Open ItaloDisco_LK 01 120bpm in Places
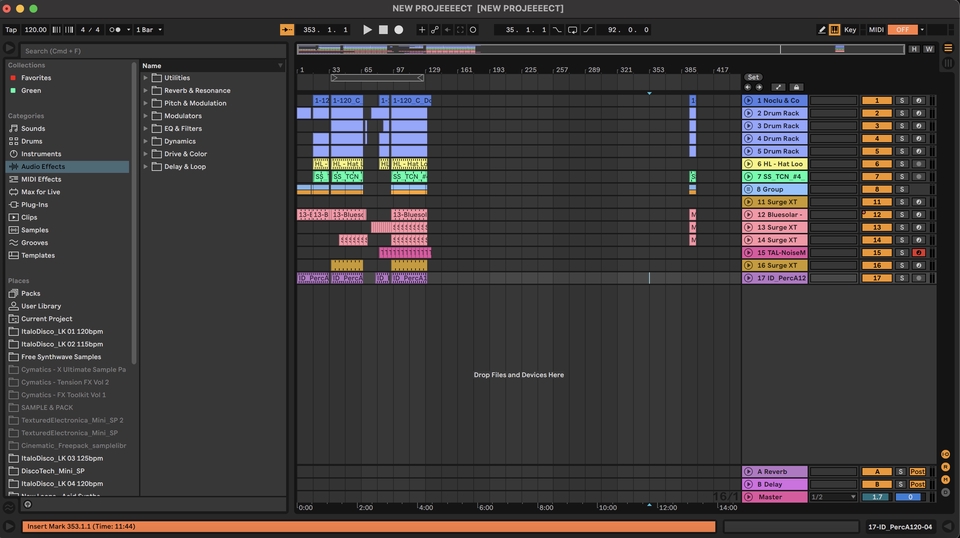 click(x=62, y=331)
